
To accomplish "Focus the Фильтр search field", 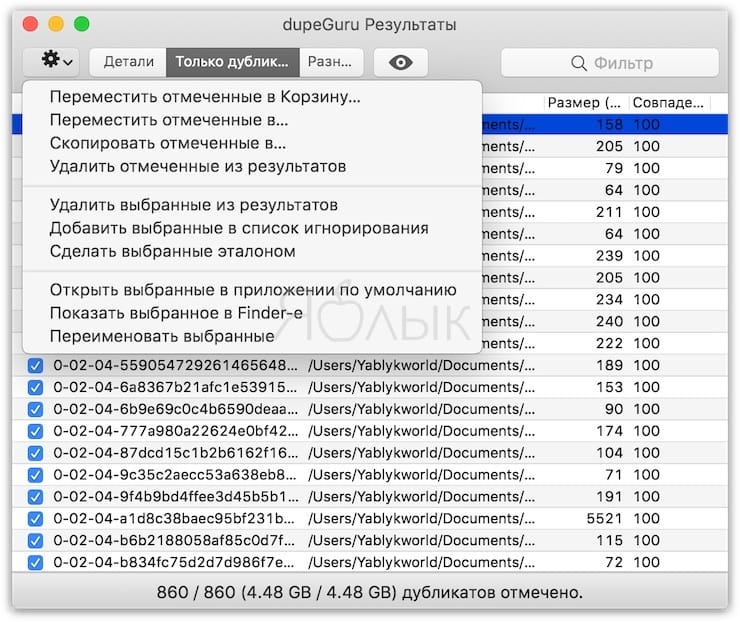I will pyautogui.click(x=610, y=62).
